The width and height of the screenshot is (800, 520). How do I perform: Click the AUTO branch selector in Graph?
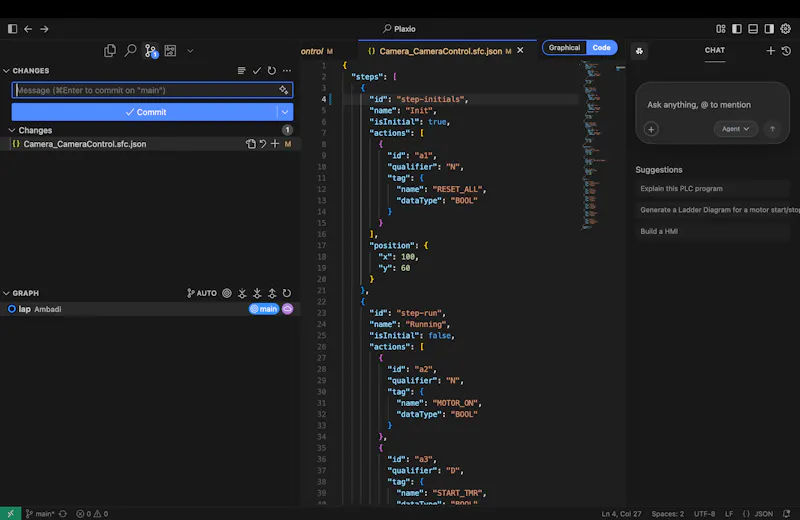click(202, 293)
